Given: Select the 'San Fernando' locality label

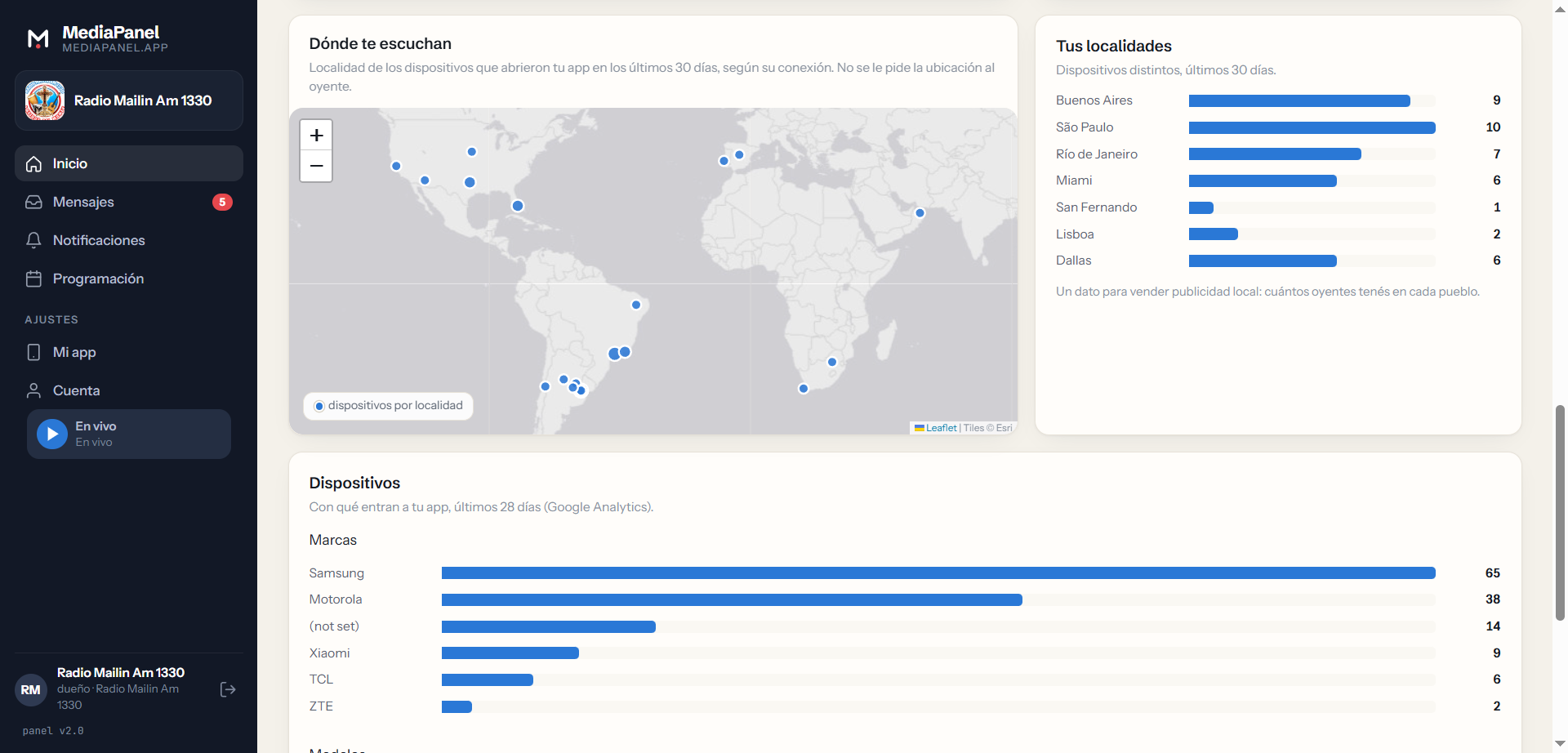Looking at the screenshot, I should tap(1096, 207).
